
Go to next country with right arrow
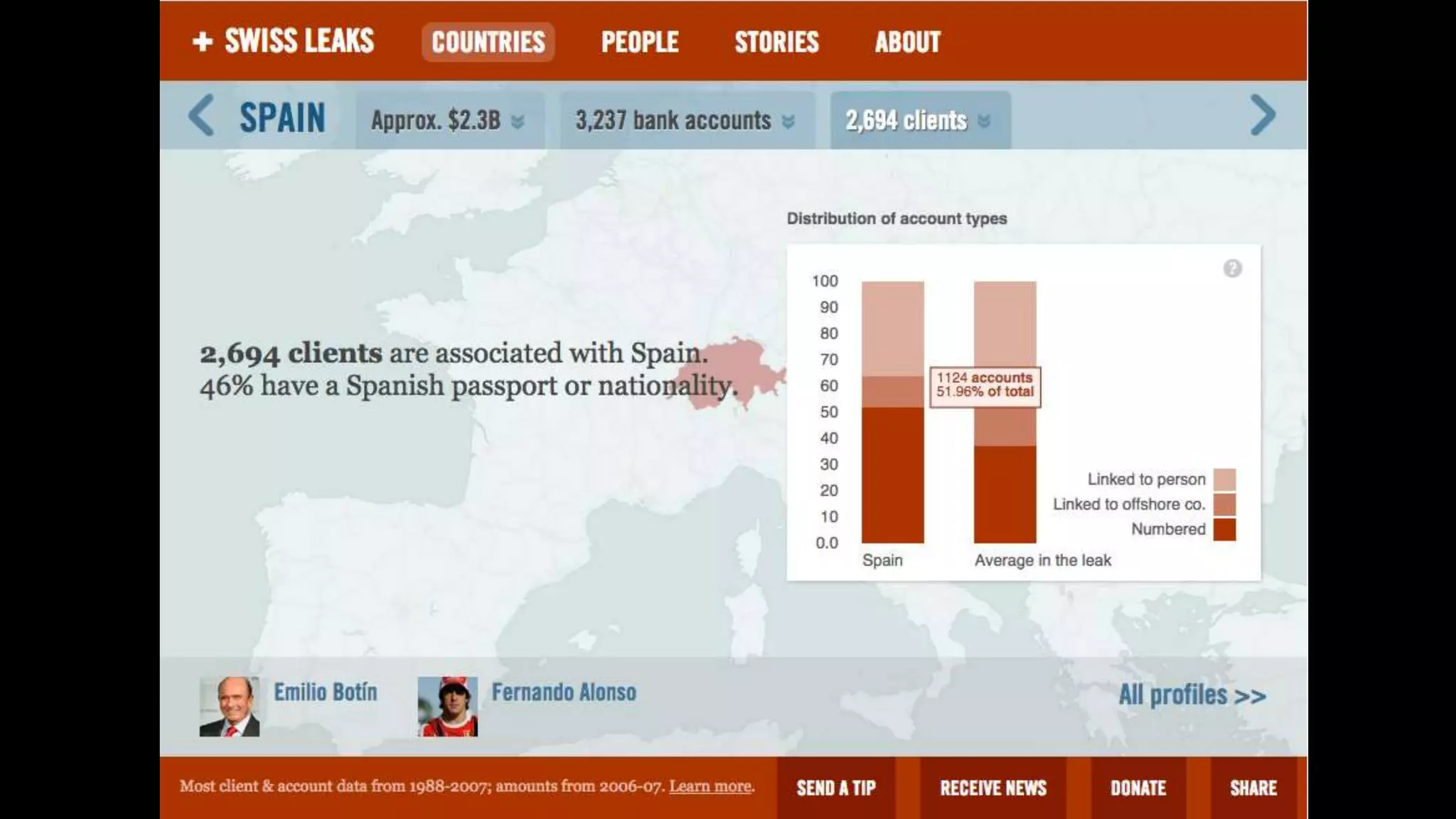1263,115
